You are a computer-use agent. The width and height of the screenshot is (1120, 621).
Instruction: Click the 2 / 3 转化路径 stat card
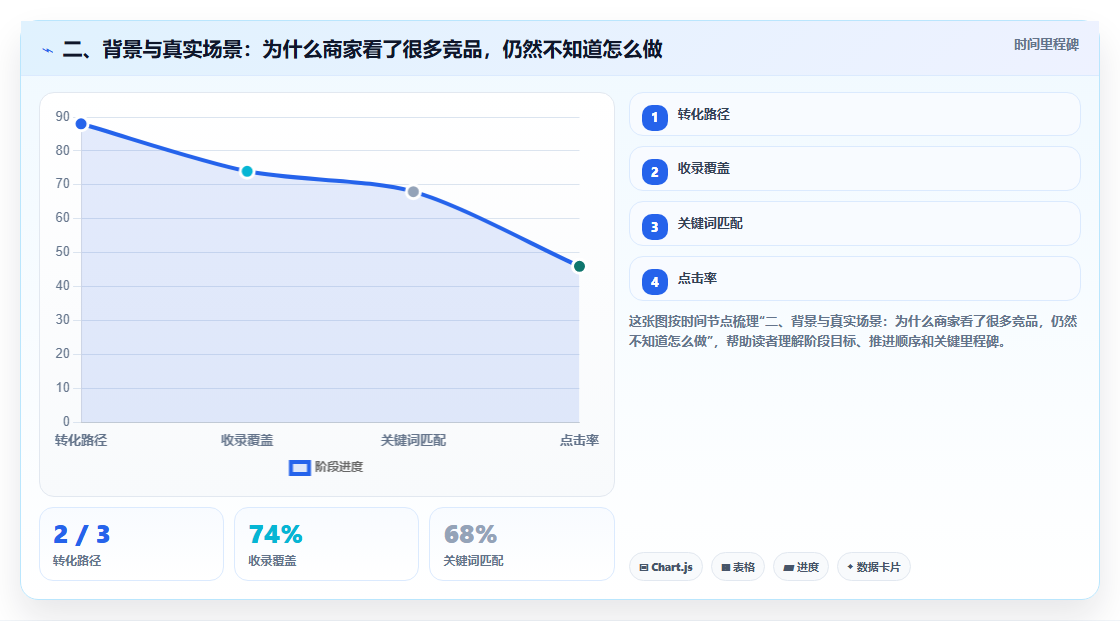[131, 544]
